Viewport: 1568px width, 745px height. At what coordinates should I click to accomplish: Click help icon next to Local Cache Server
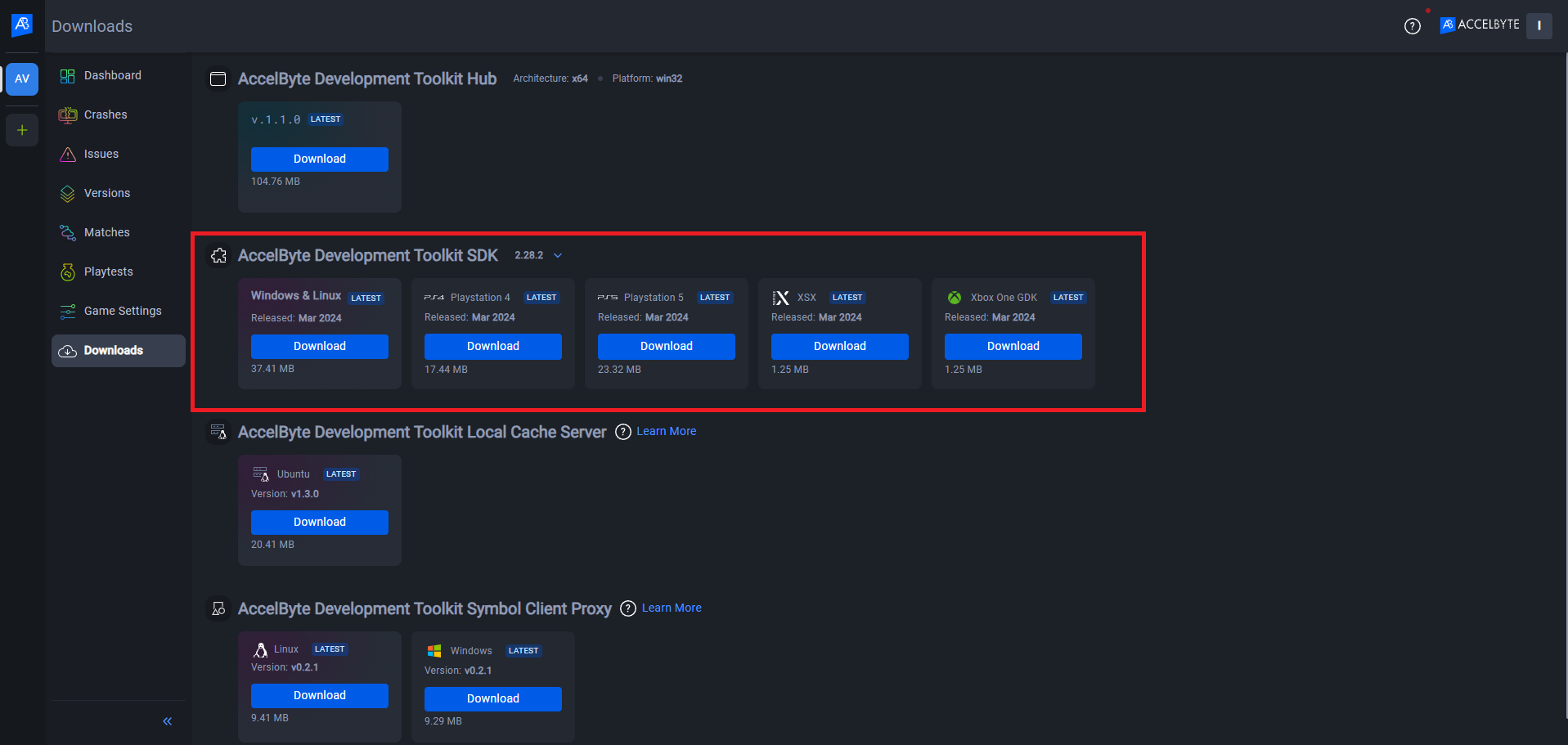click(623, 432)
